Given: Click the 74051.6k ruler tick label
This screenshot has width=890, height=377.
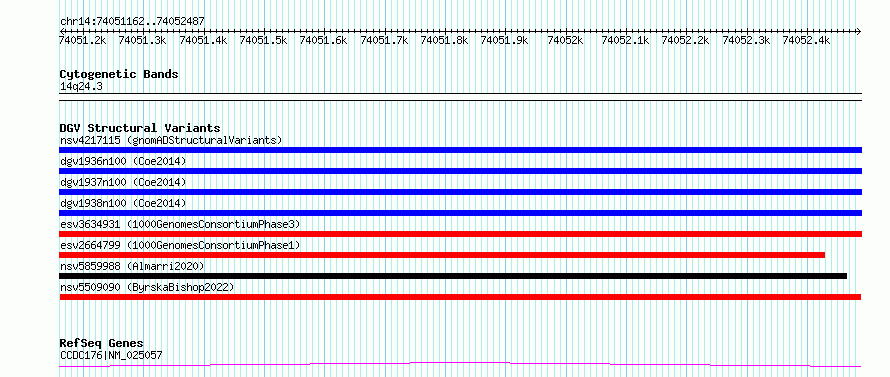Looking at the screenshot, I should [x=324, y=40].
